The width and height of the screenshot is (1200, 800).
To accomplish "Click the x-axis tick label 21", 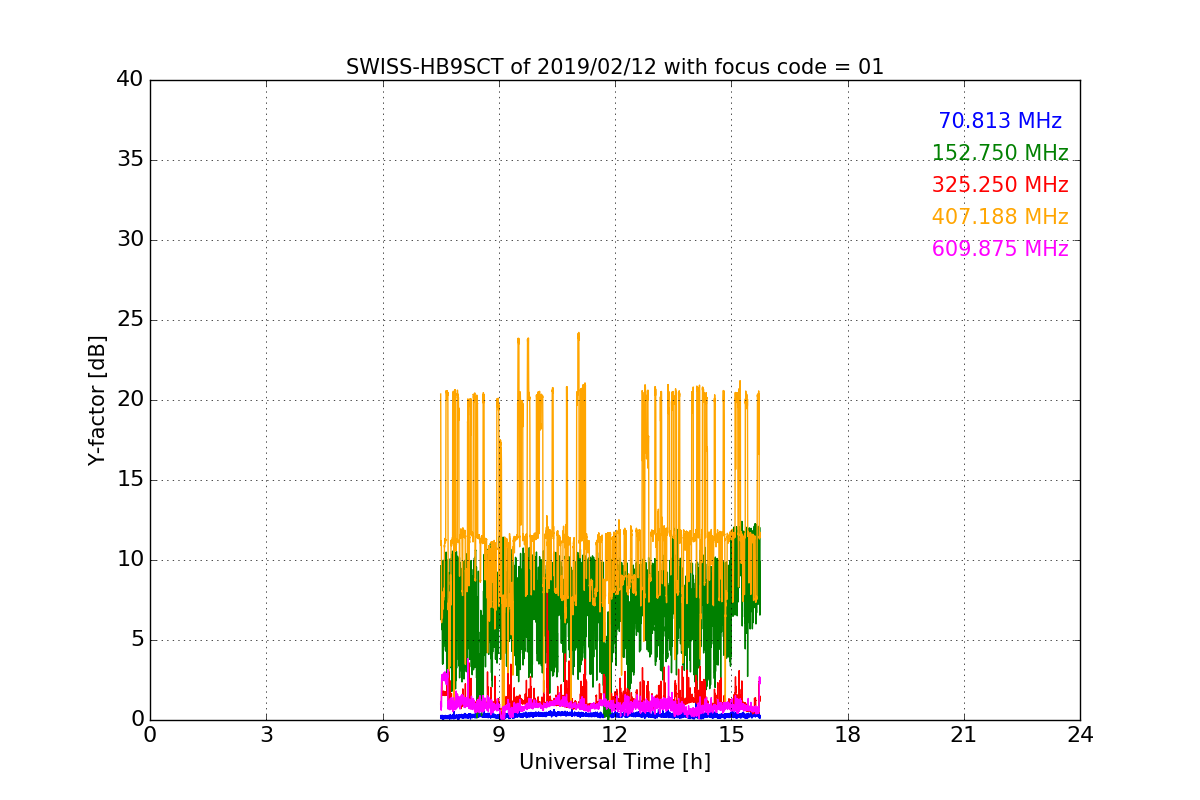I will pyautogui.click(x=964, y=735).
